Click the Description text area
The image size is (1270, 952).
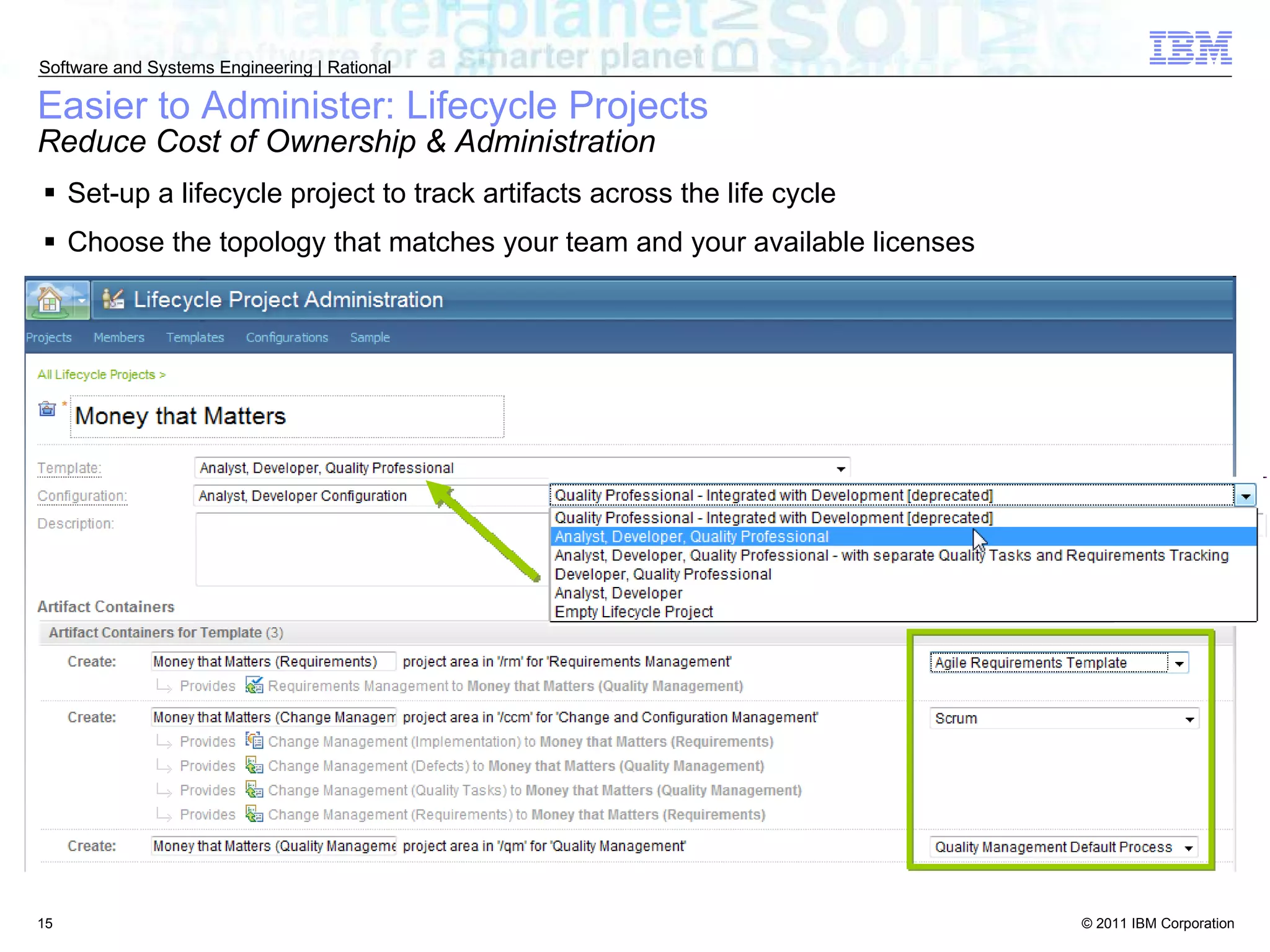[x=372, y=549]
